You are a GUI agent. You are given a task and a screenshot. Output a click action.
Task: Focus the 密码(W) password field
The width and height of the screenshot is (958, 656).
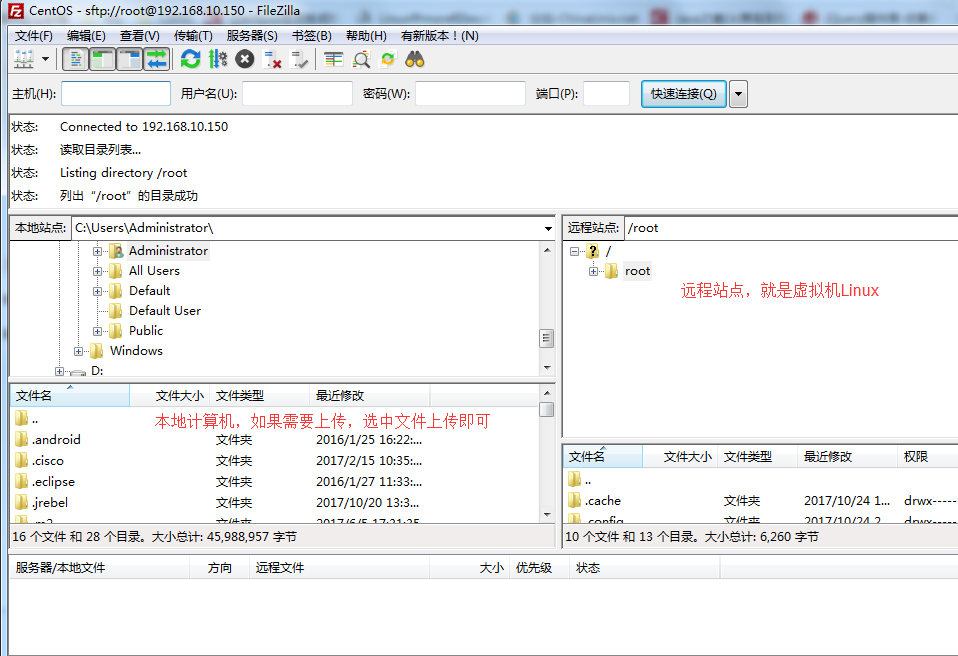point(470,93)
